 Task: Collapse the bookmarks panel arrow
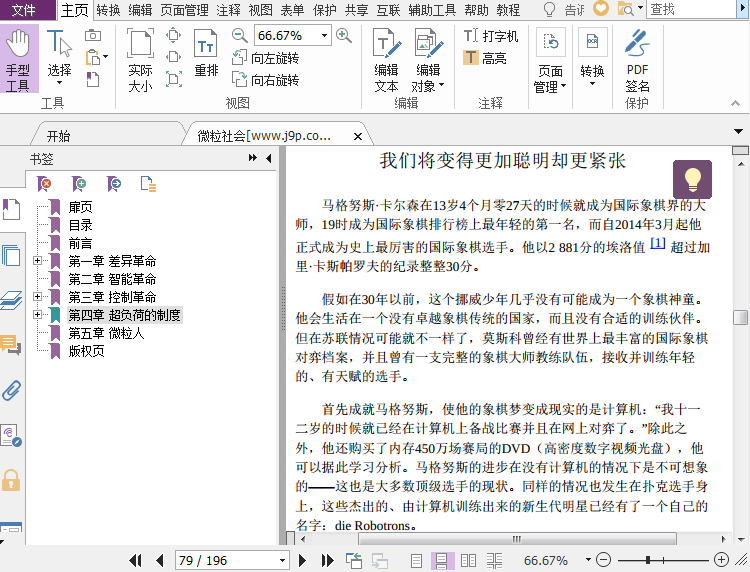269,158
